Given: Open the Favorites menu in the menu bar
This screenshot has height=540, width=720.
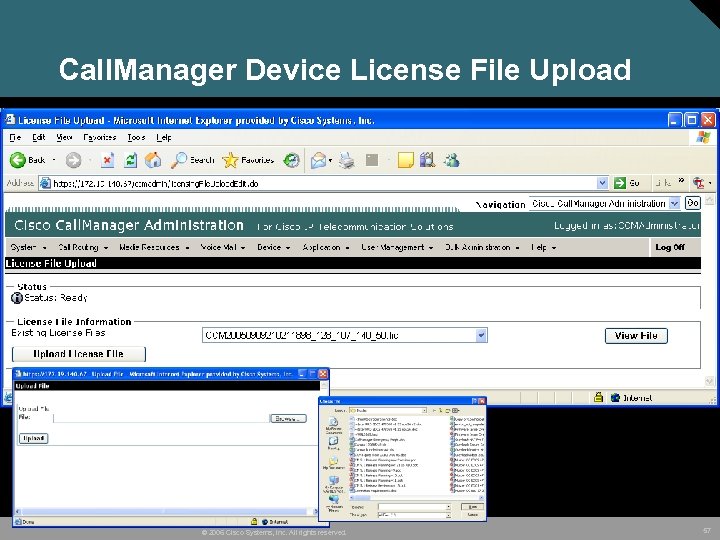Looking at the screenshot, I should (x=100, y=137).
